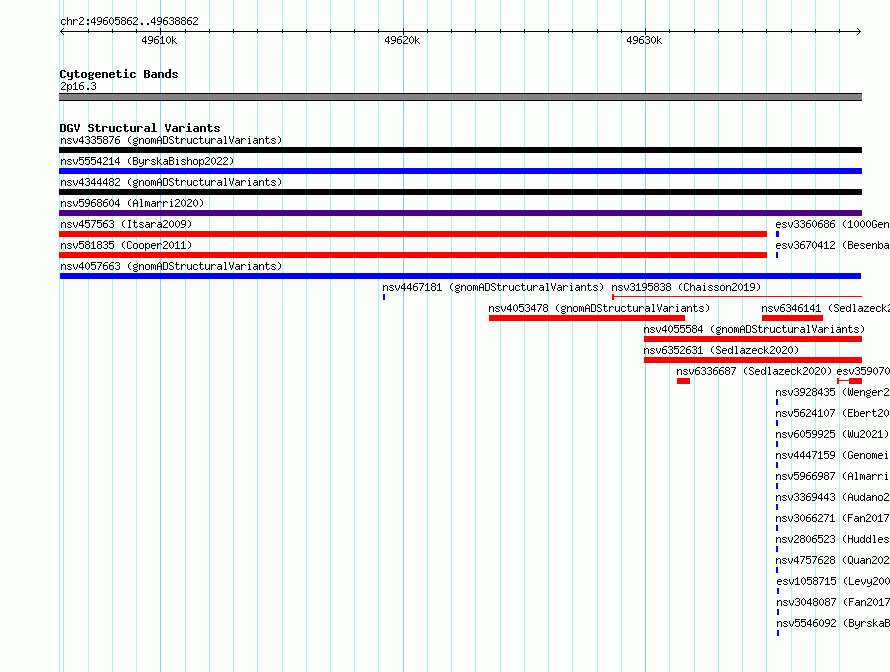Click the red bar under nsv6346141

pos(792,318)
